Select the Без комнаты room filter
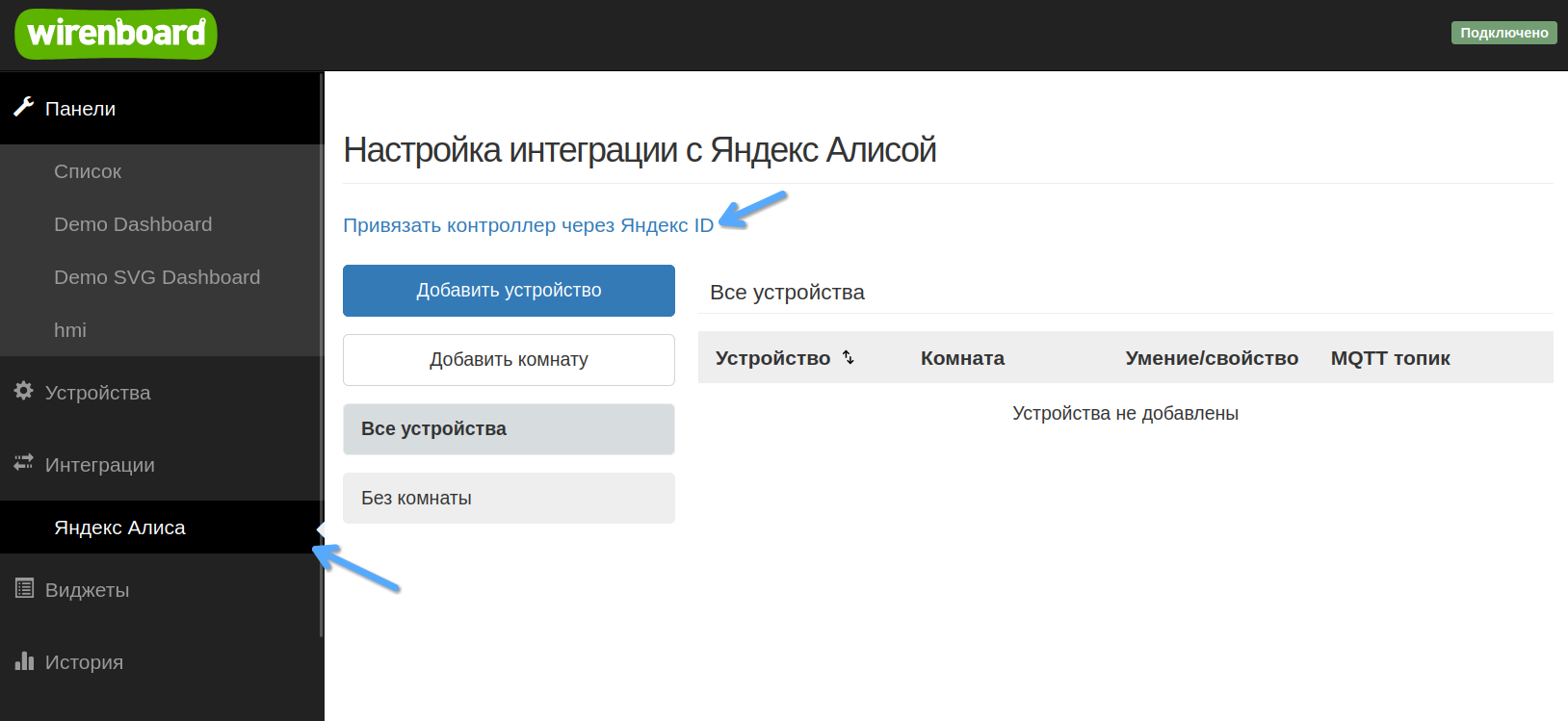Screen dimensions: 1568x721 [509, 498]
